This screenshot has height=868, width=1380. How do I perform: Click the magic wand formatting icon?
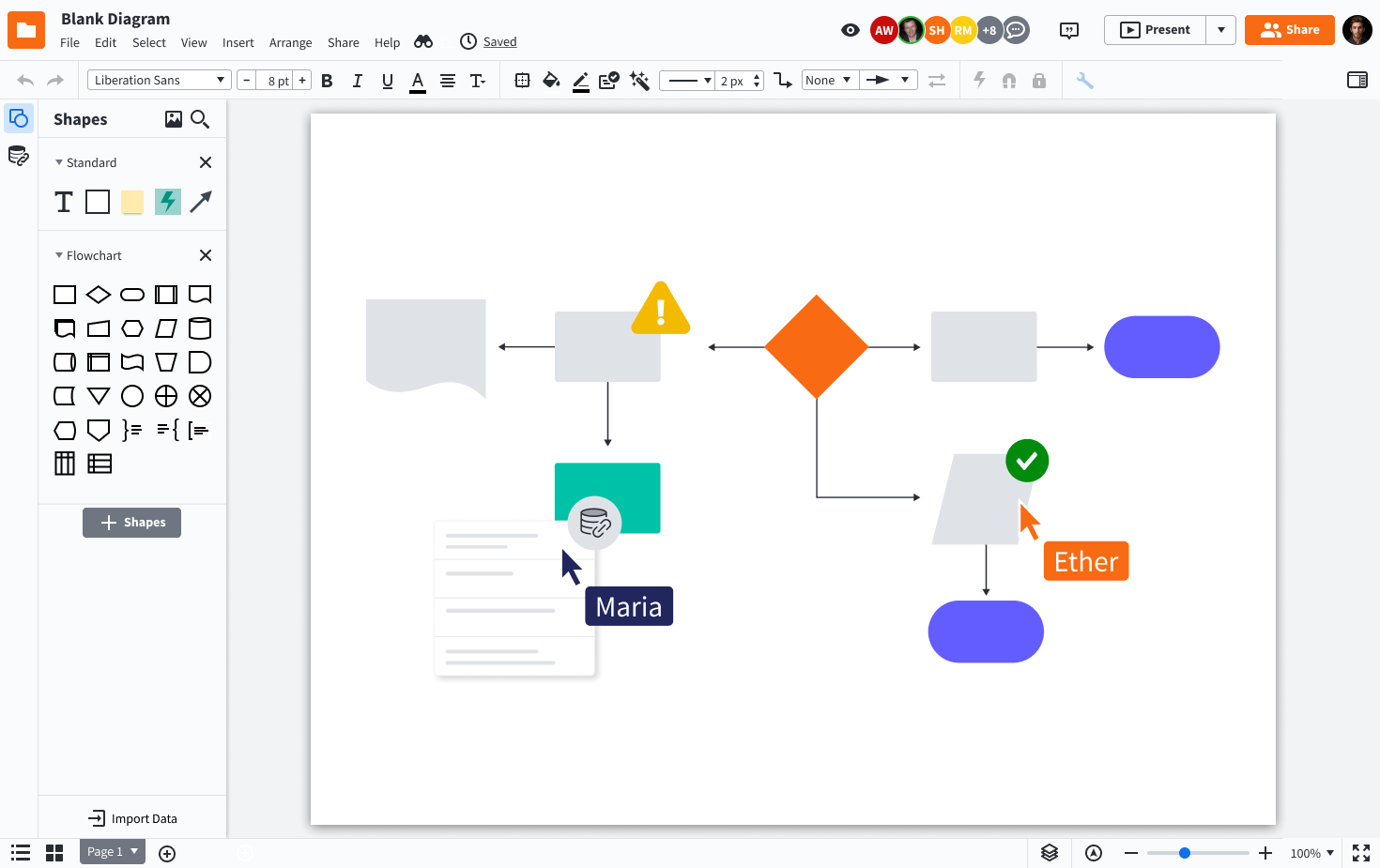[639, 81]
